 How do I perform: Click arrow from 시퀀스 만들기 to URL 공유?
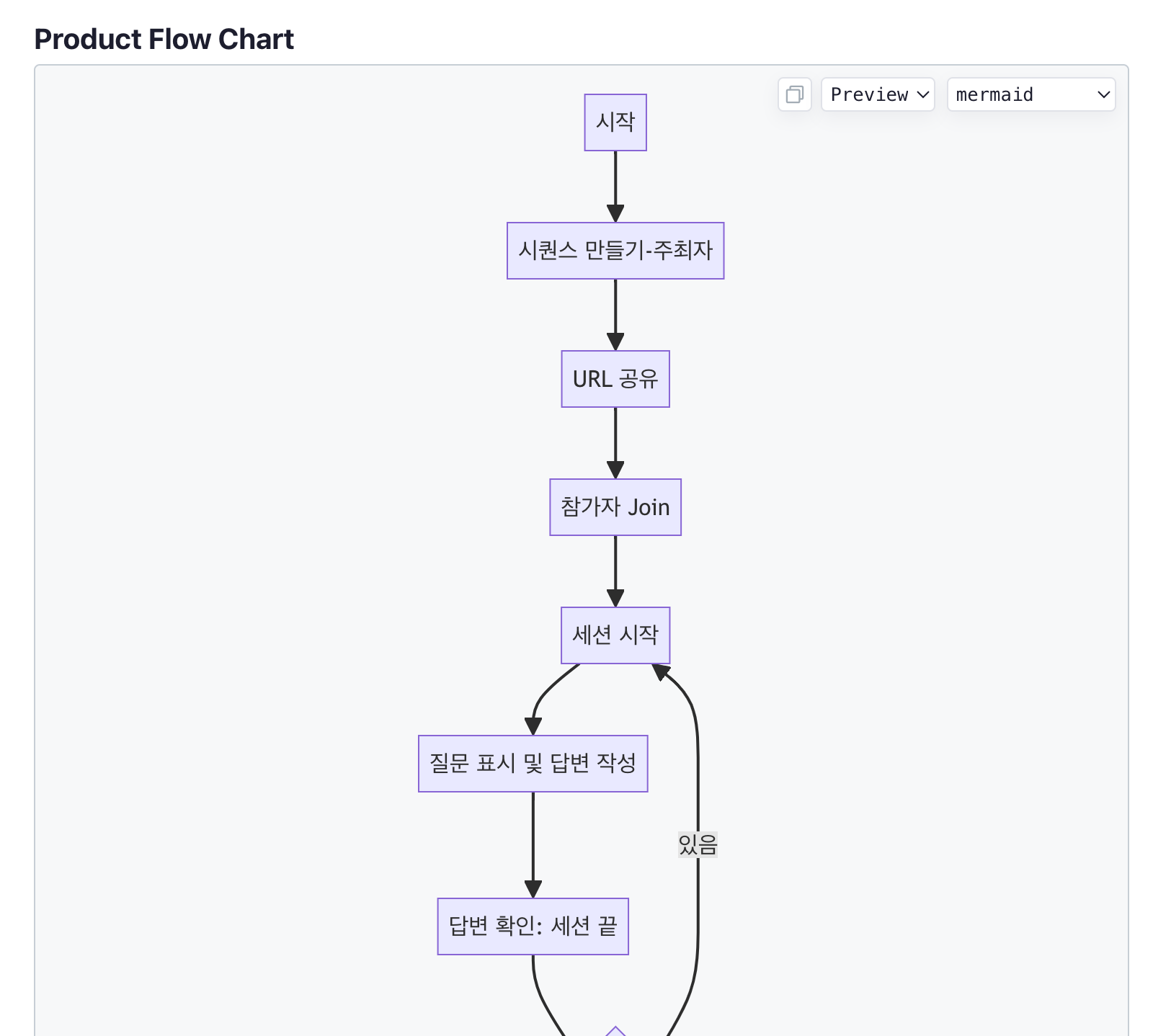(615, 315)
